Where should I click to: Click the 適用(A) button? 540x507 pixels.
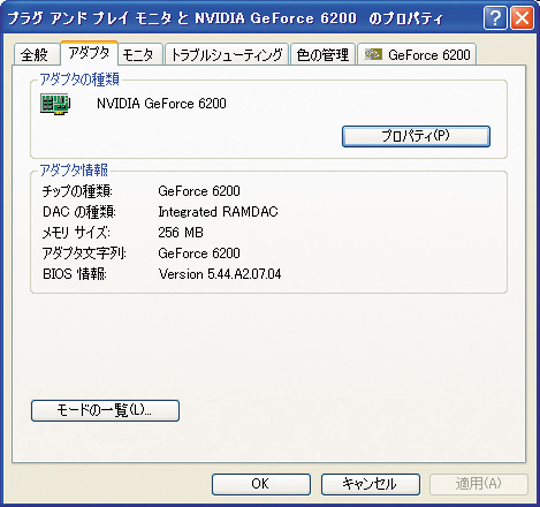479,484
